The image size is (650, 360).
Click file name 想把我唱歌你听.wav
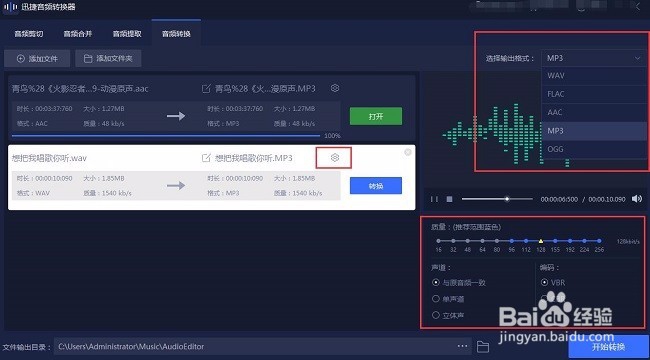tap(49, 158)
